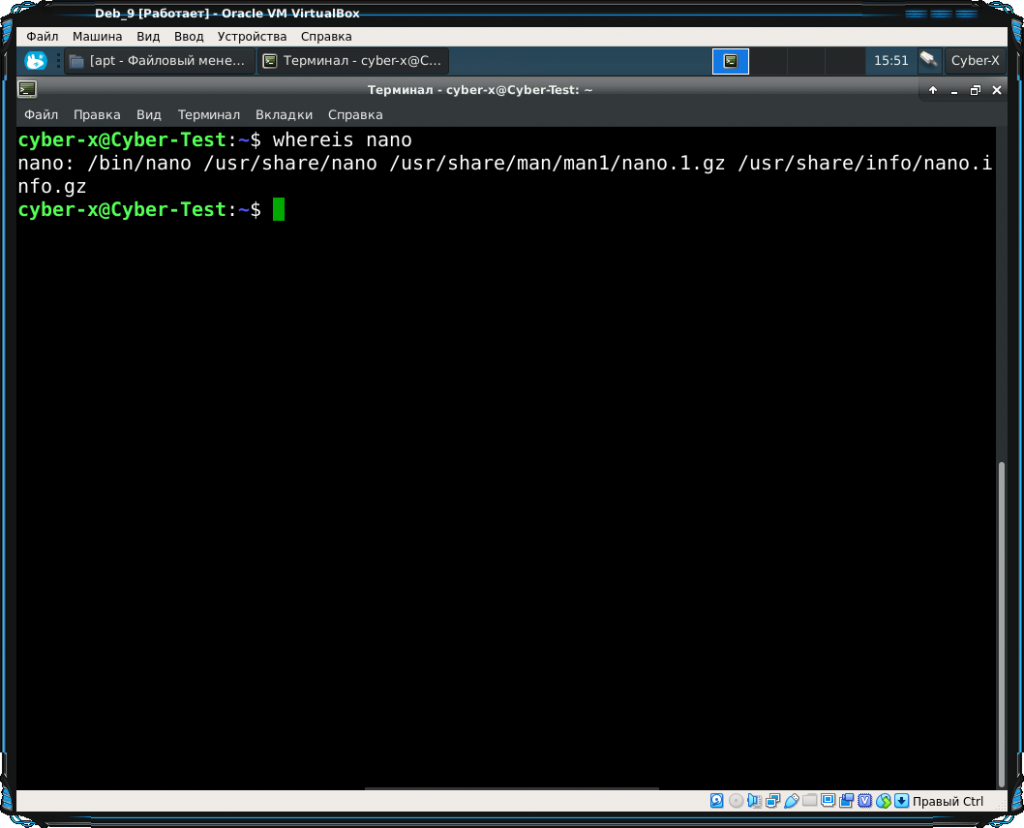The image size is (1024, 828).
Task: Click '/usr/share/man/man1/nano.1.gz' in output
Action: tap(557, 163)
